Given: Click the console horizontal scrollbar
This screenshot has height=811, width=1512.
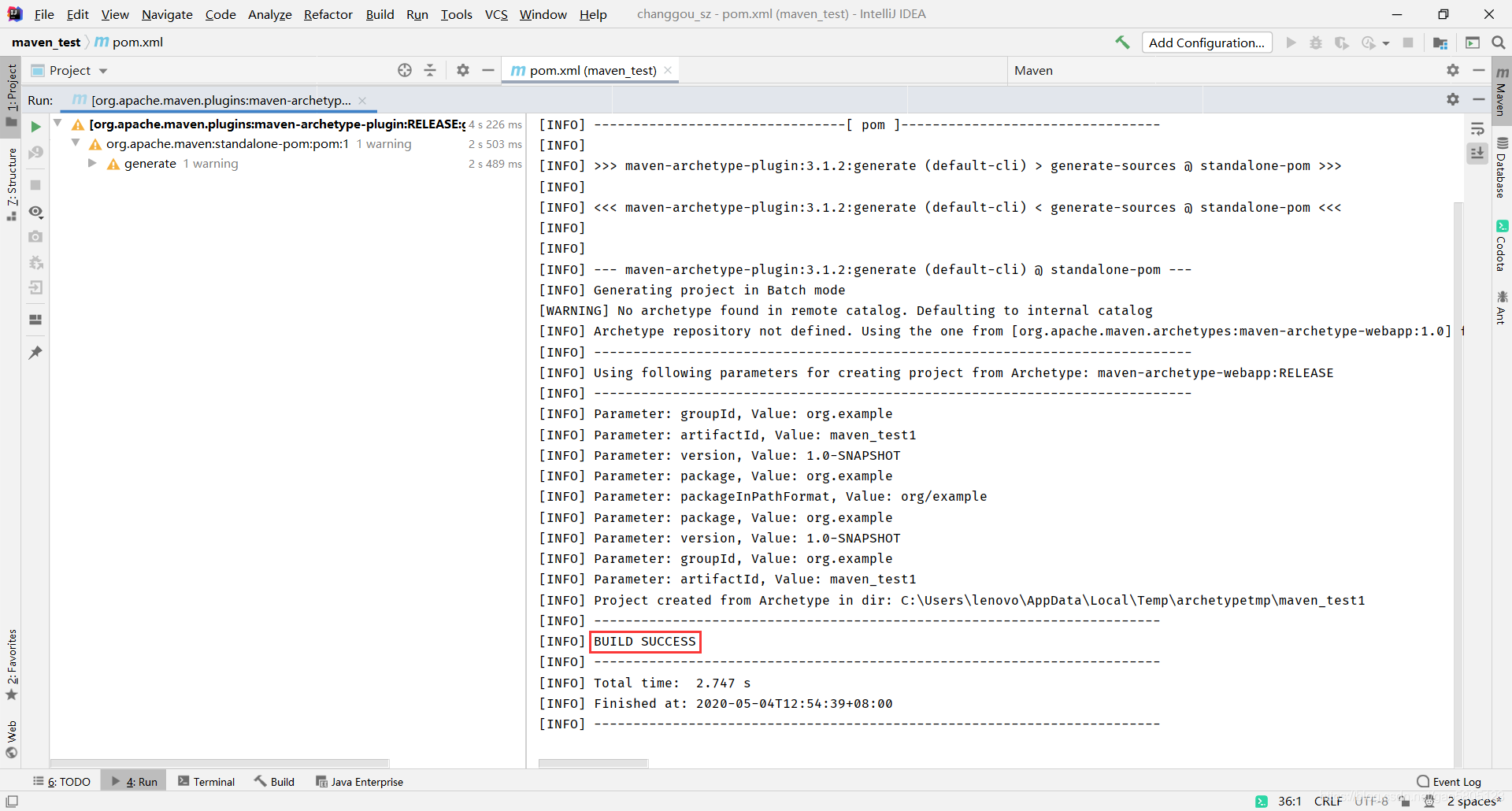Looking at the screenshot, I should [x=593, y=763].
